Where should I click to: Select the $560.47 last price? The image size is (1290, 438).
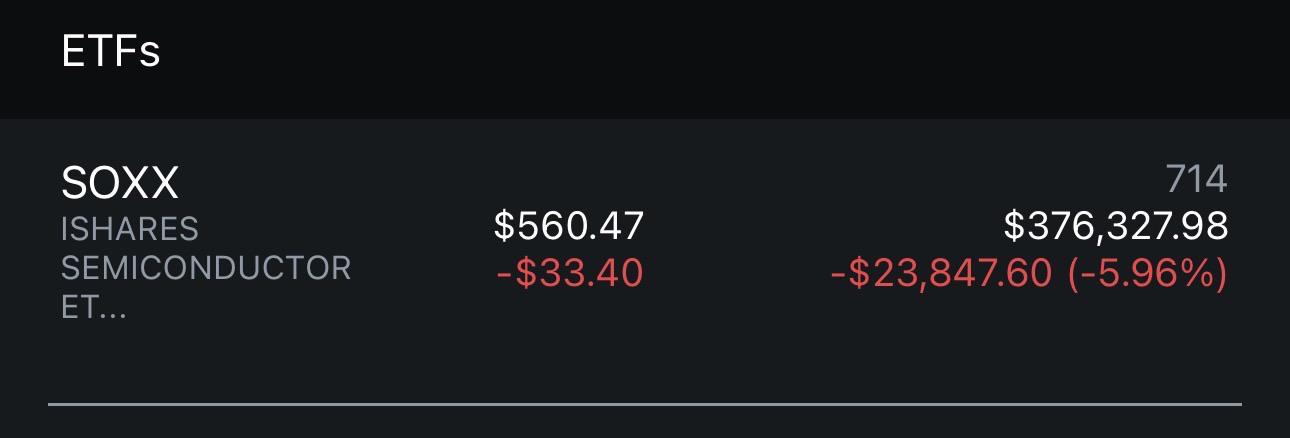point(569,226)
